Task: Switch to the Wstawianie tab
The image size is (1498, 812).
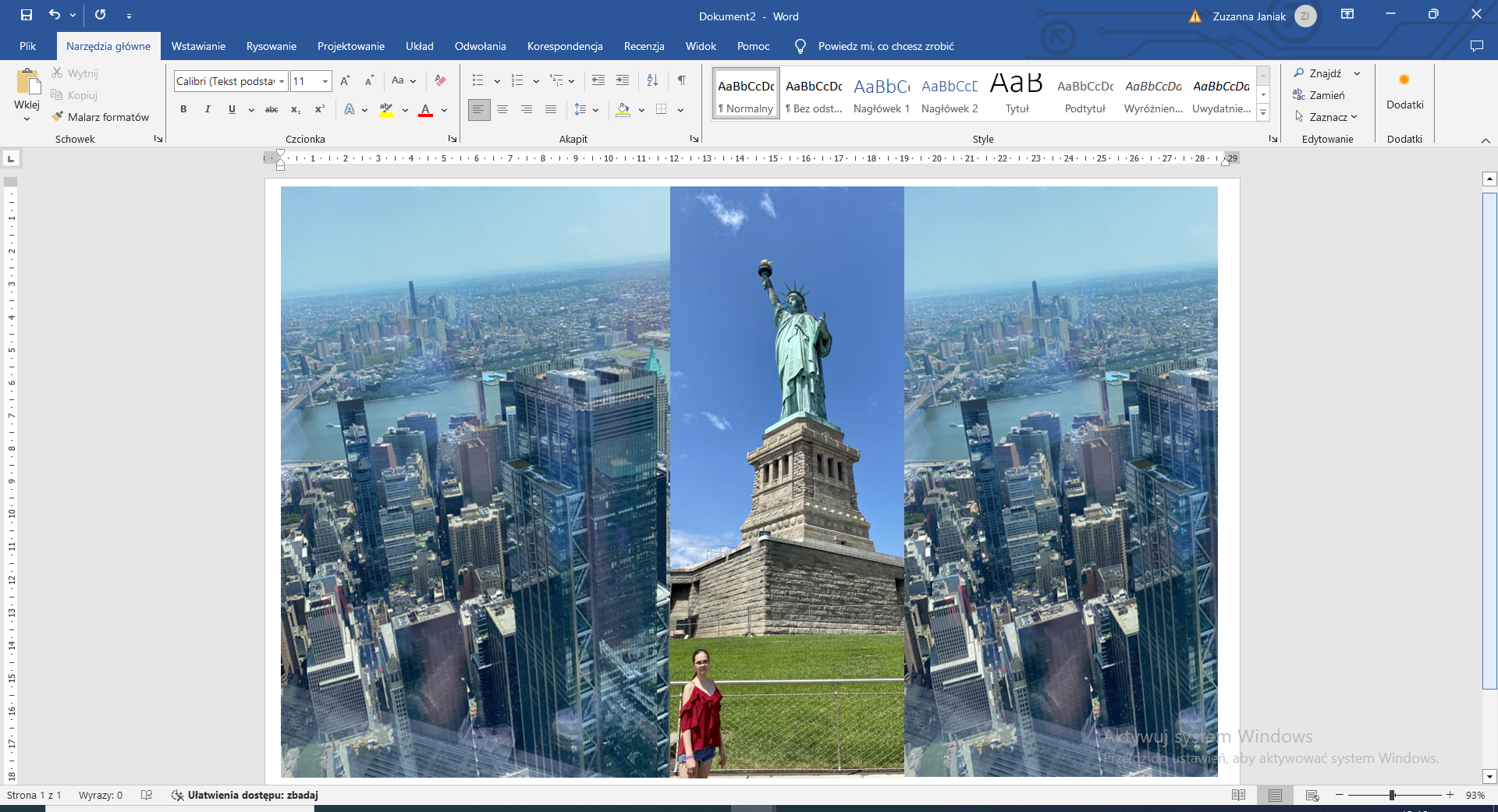Action: [x=198, y=46]
